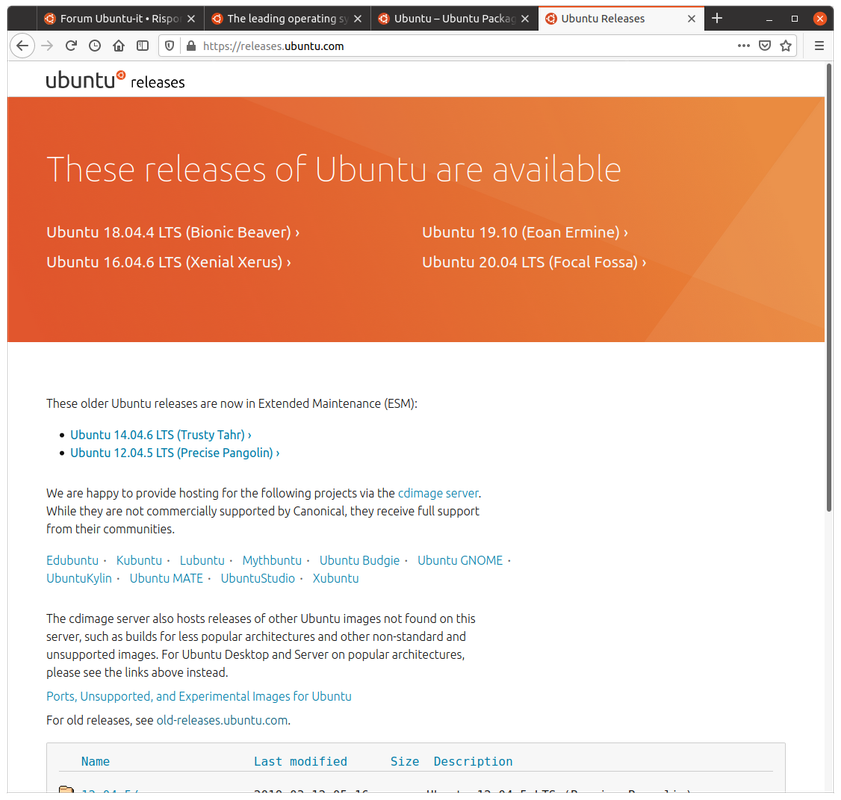The width and height of the screenshot is (841, 800).
Task: Open the Firefox hamburger menu
Action: (x=819, y=46)
